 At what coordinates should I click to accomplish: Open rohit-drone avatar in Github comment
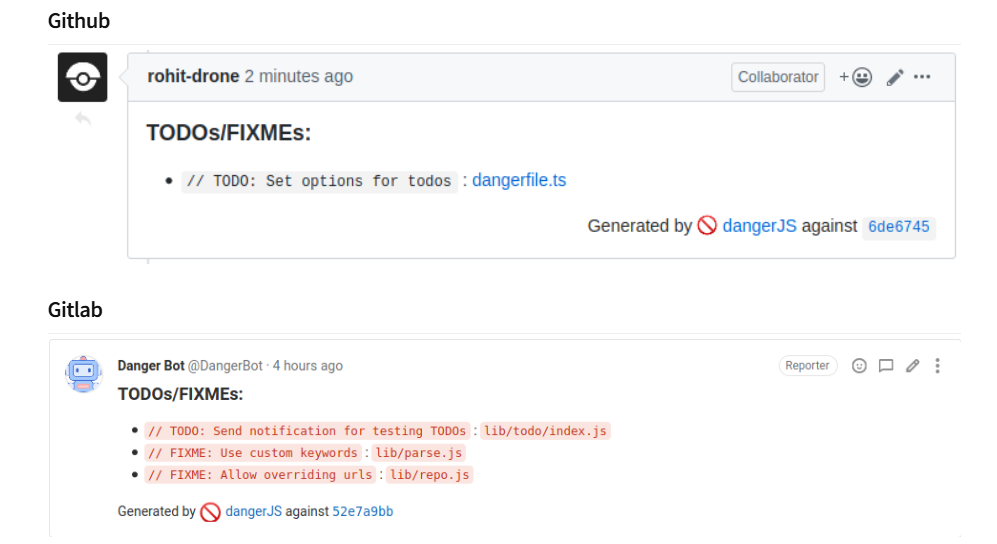pos(83,78)
